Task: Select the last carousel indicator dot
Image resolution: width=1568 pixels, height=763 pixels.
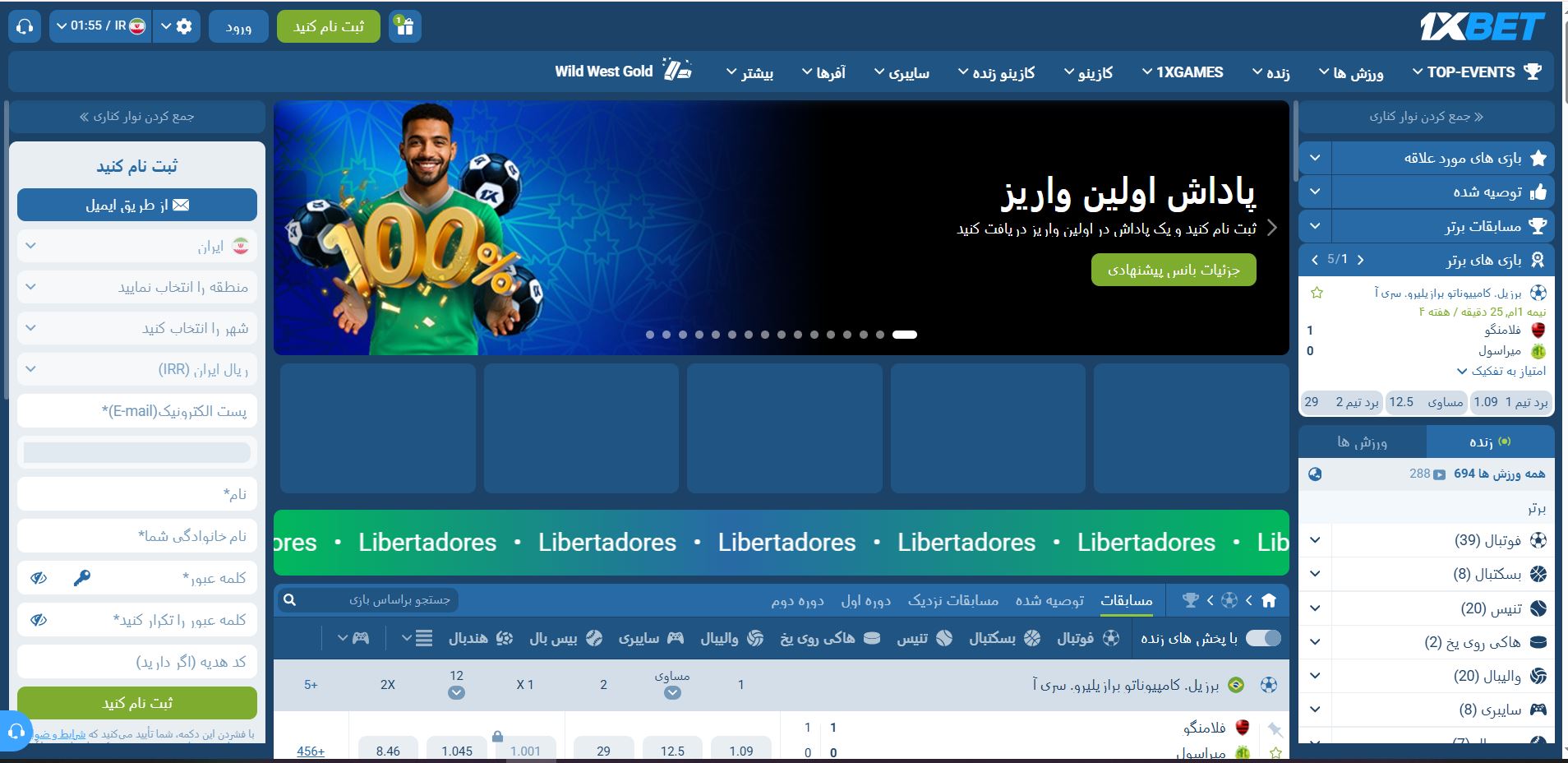Action: tap(905, 335)
